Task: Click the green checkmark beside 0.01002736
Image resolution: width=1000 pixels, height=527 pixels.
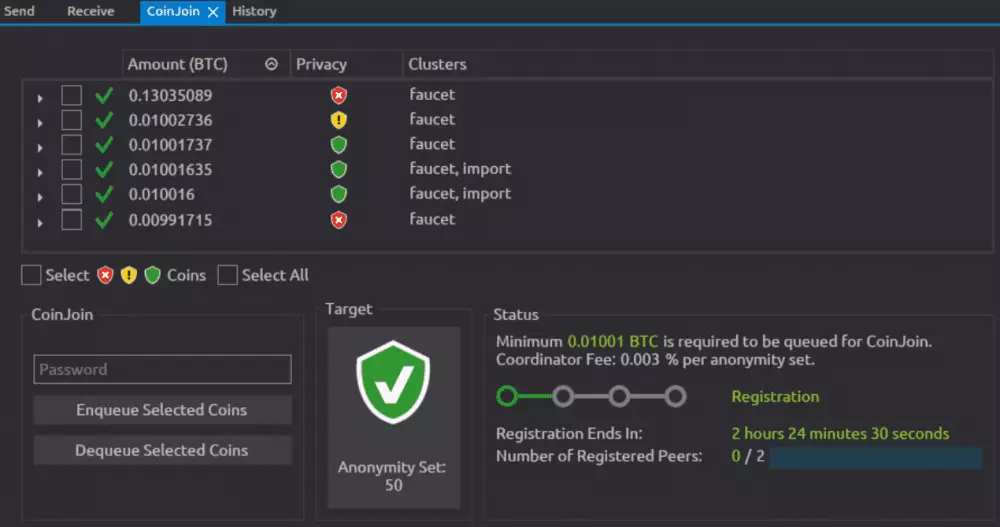Action: coord(104,120)
